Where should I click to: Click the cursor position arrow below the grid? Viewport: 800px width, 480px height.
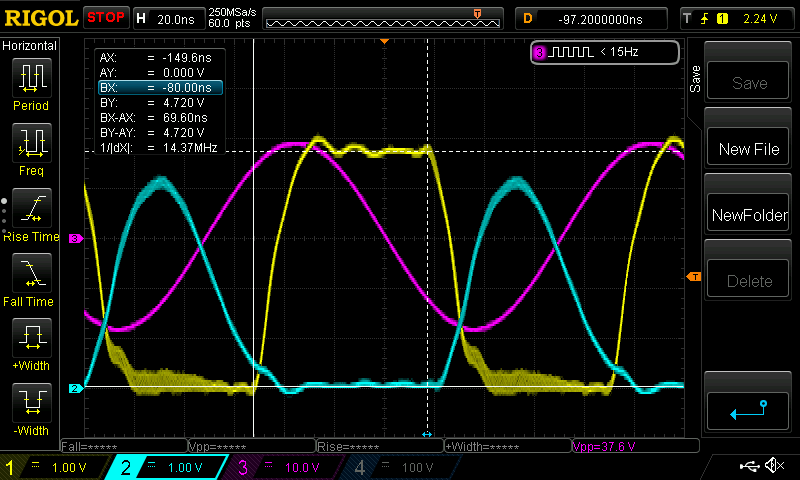pos(427,434)
